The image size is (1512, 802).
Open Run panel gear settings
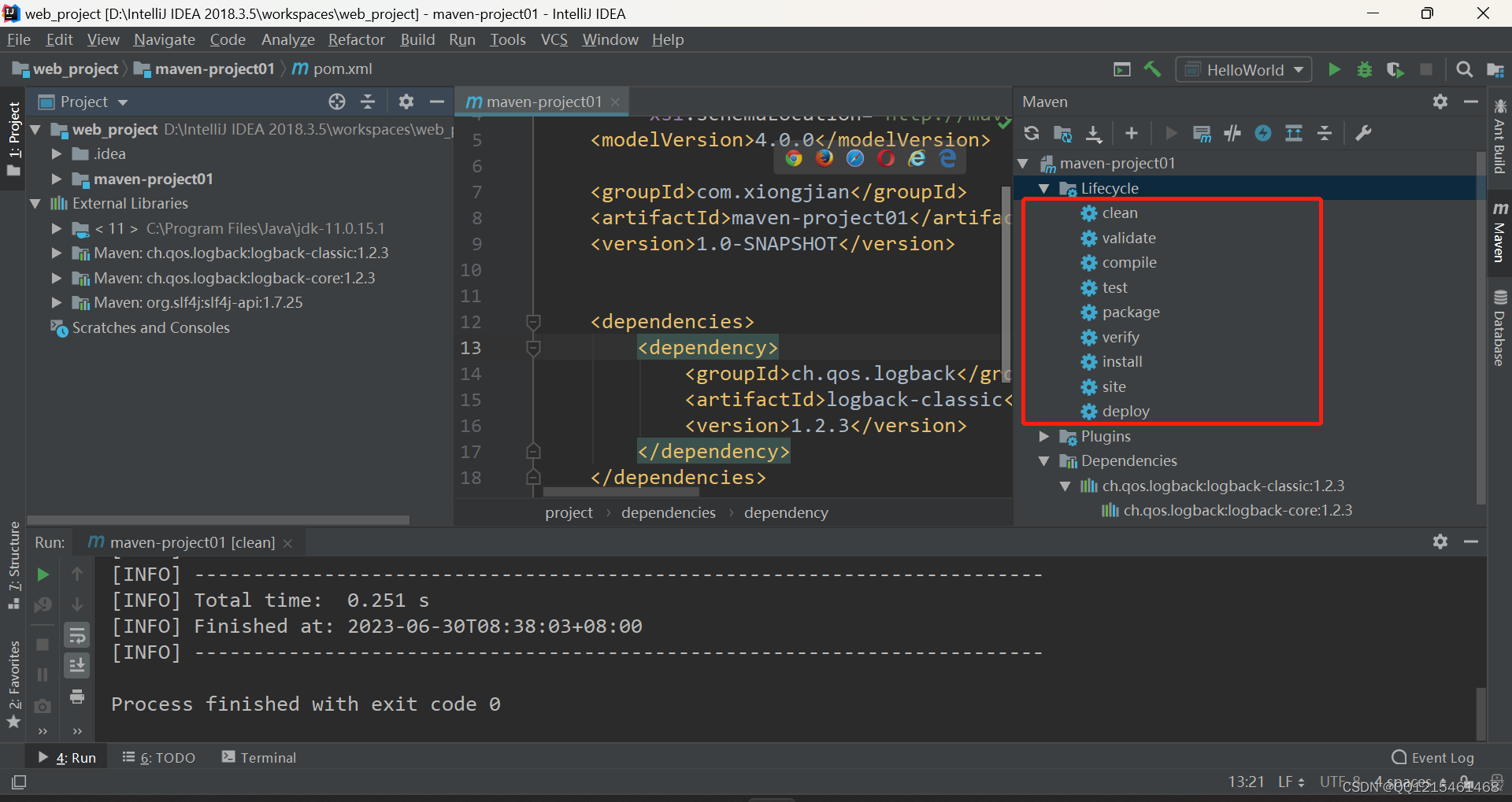tap(1440, 541)
